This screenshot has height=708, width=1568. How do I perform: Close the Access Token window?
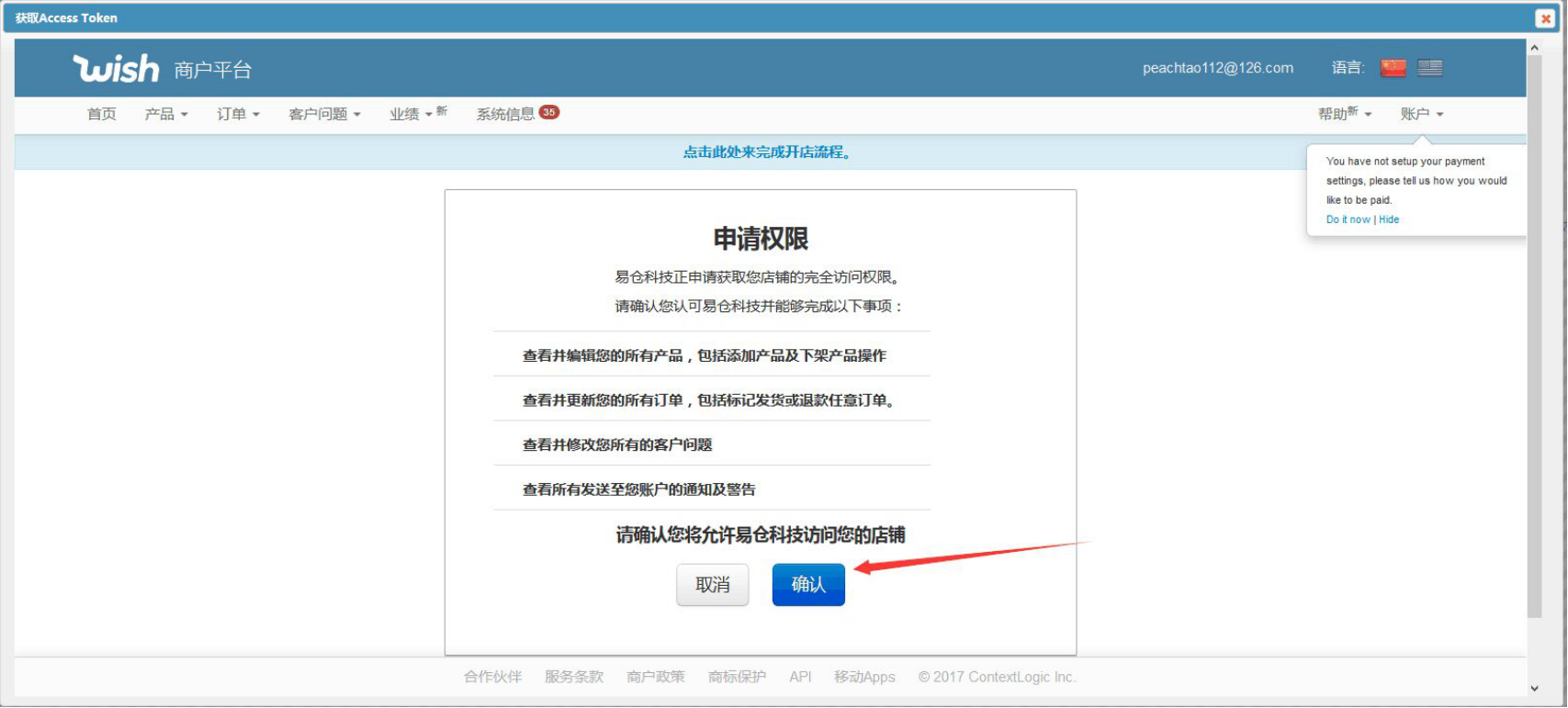click(1545, 18)
